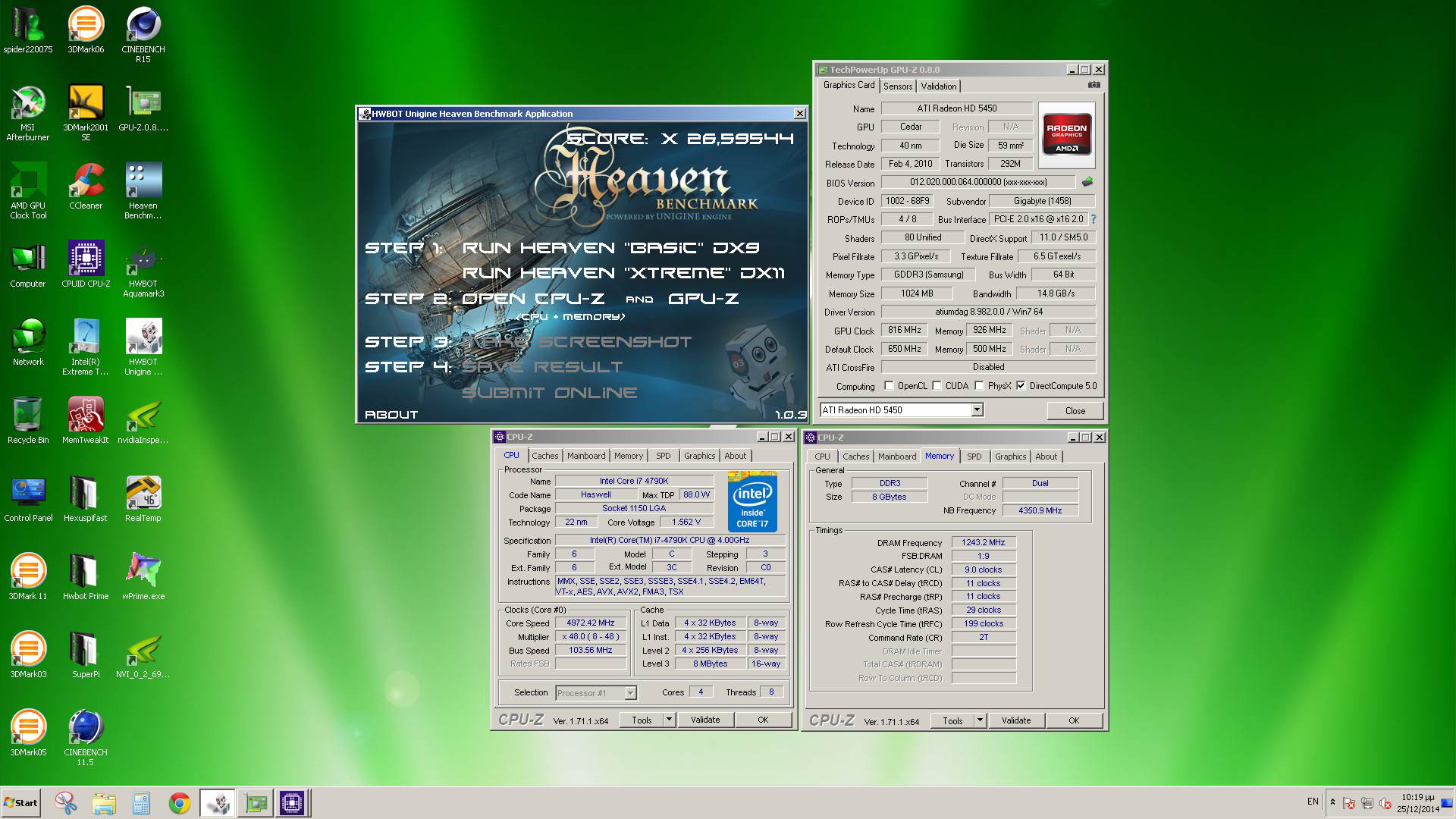
Task: Click Tools button in left CPU-Z window
Action: [642, 720]
